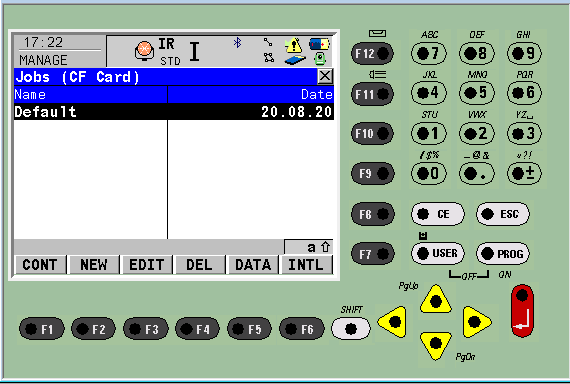Click the right arrow key
The image size is (570, 384).
click(476, 321)
